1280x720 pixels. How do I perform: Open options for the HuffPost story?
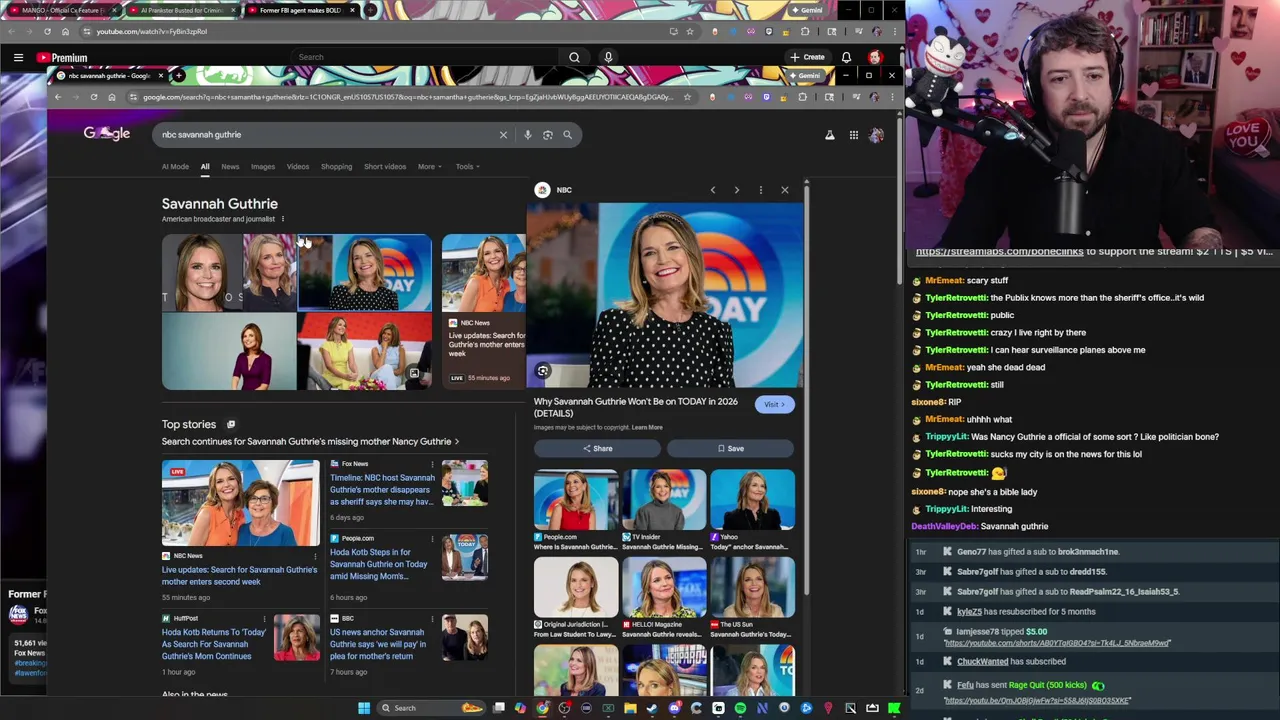(264, 619)
